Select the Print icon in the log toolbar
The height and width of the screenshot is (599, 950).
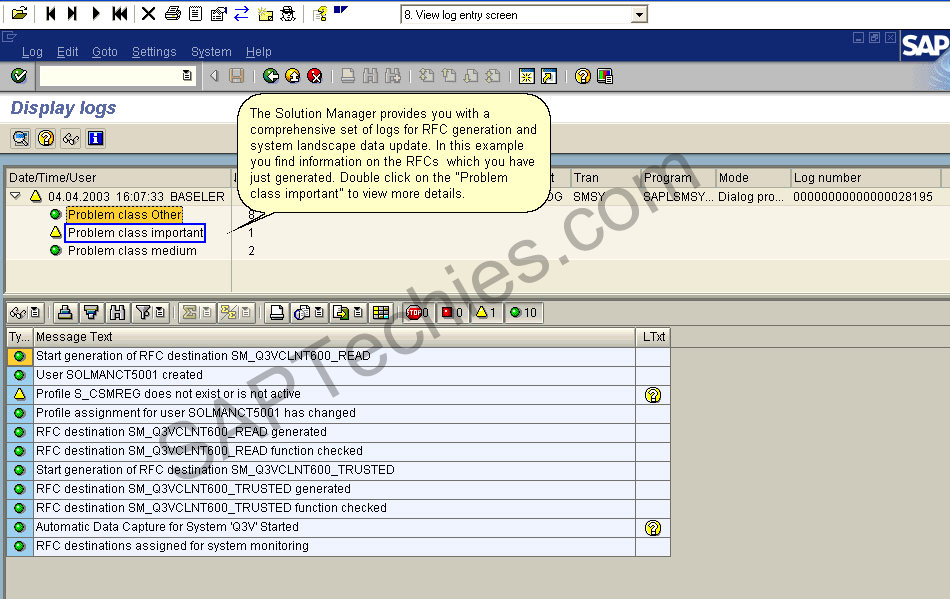(65, 312)
